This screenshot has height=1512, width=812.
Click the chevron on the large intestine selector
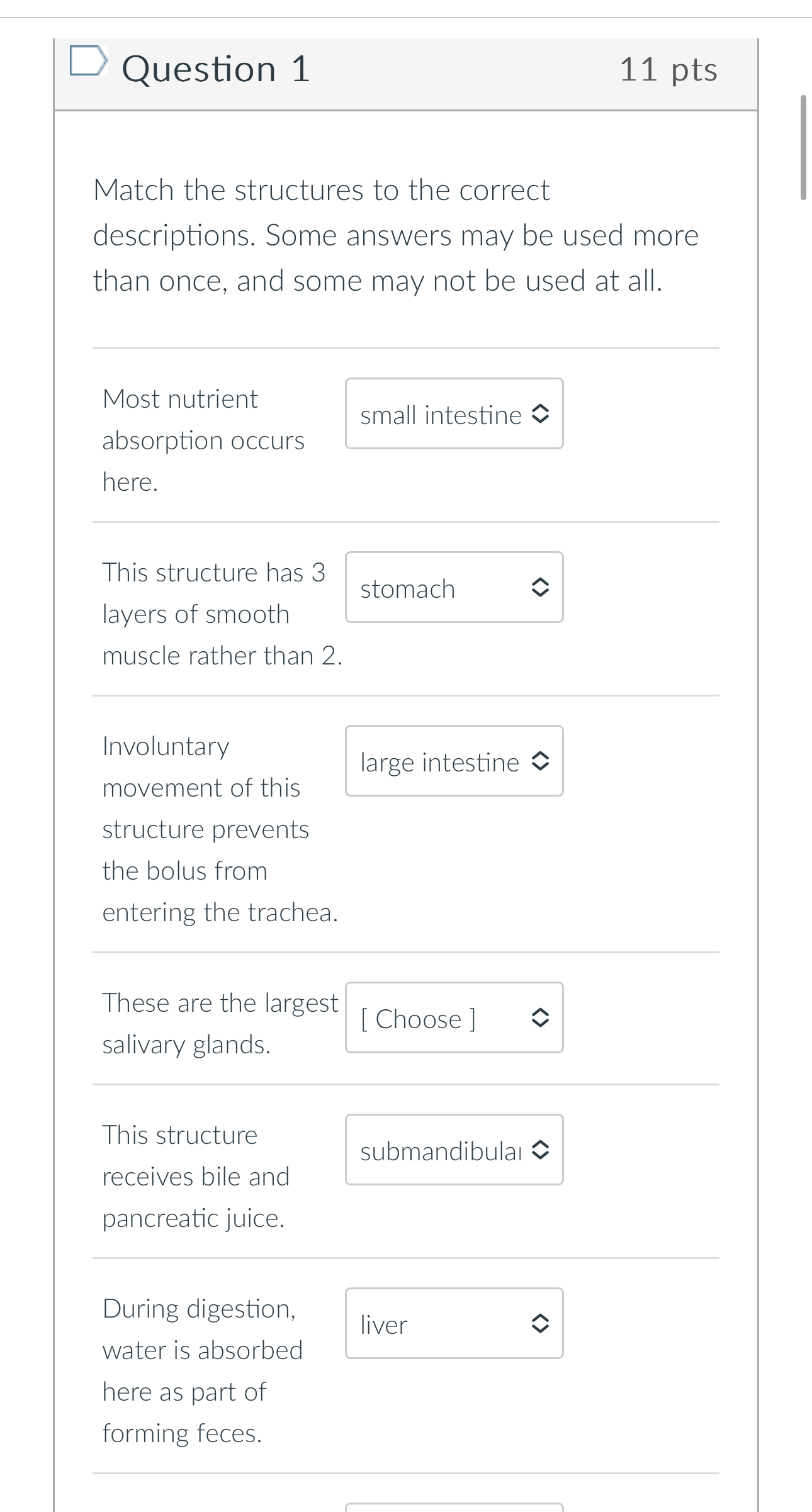pos(541,761)
